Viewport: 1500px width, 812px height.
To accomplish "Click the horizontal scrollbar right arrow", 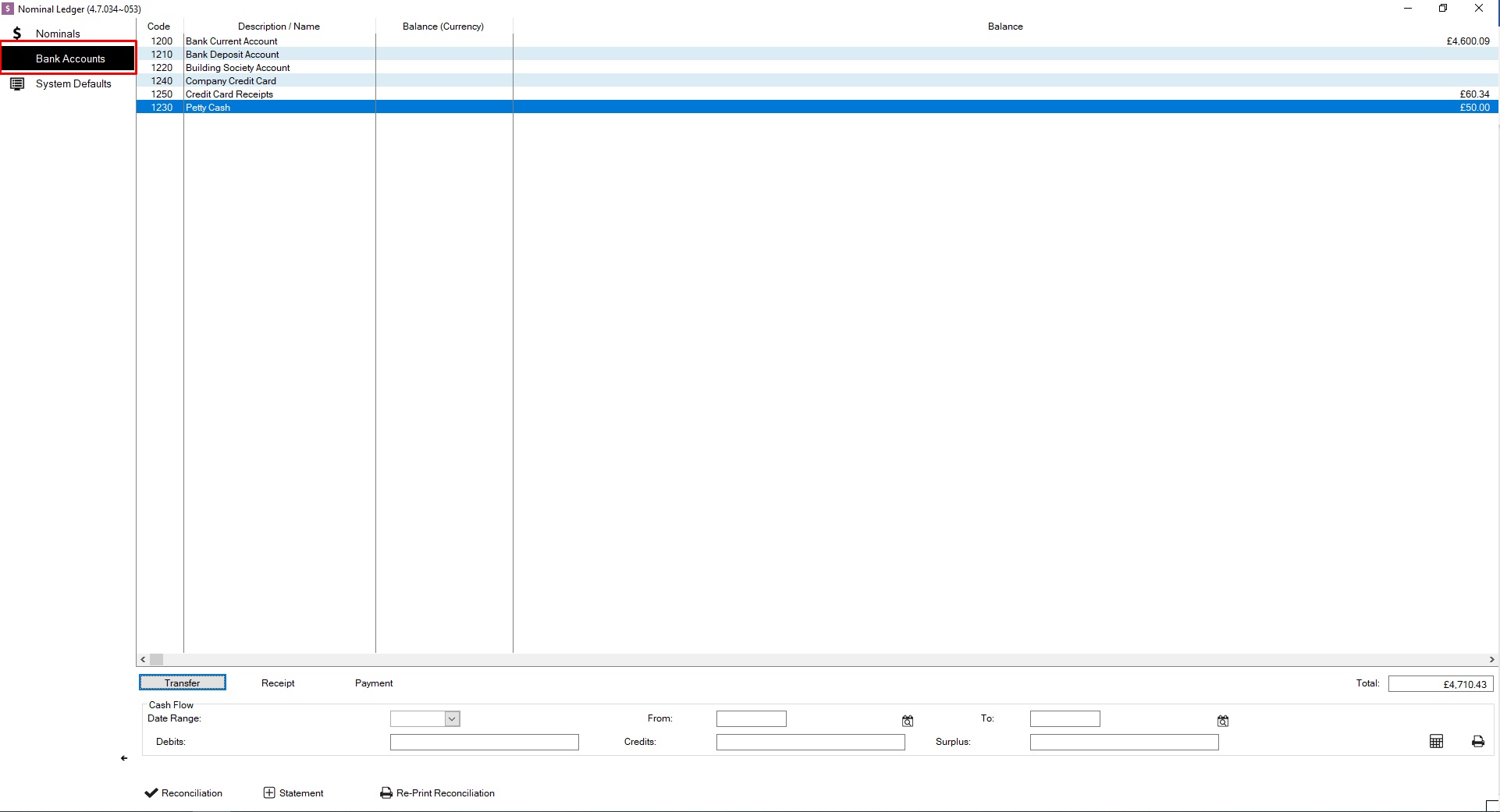I will click(x=1491, y=659).
